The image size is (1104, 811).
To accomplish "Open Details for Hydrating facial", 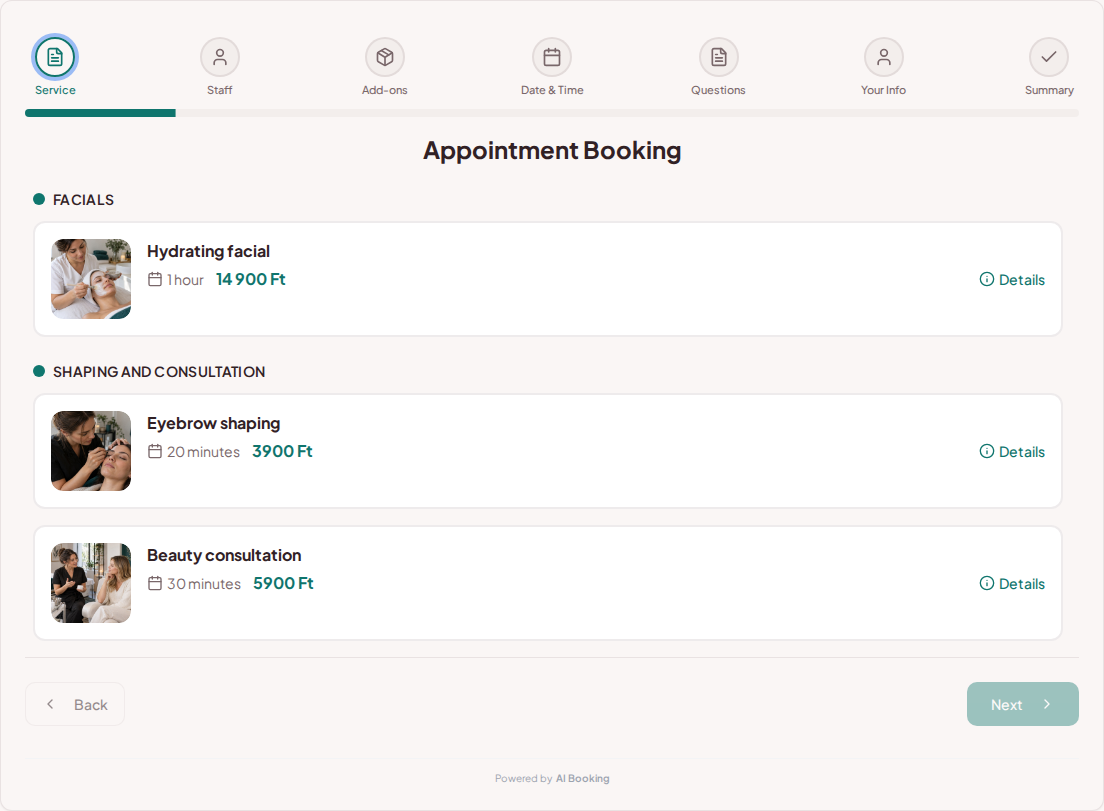I will [x=1012, y=279].
